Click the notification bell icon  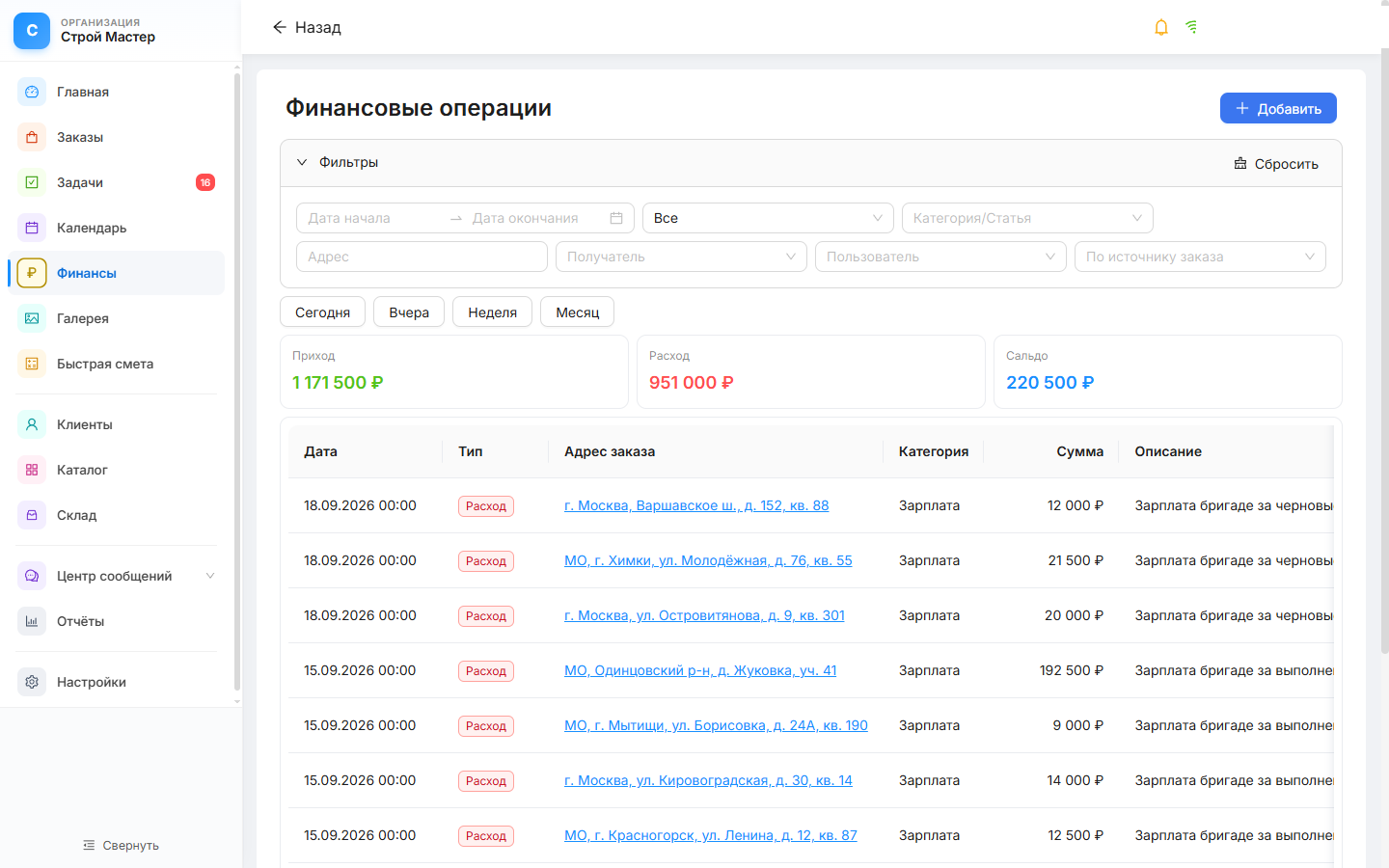pyautogui.click(x=1161, y=27)
